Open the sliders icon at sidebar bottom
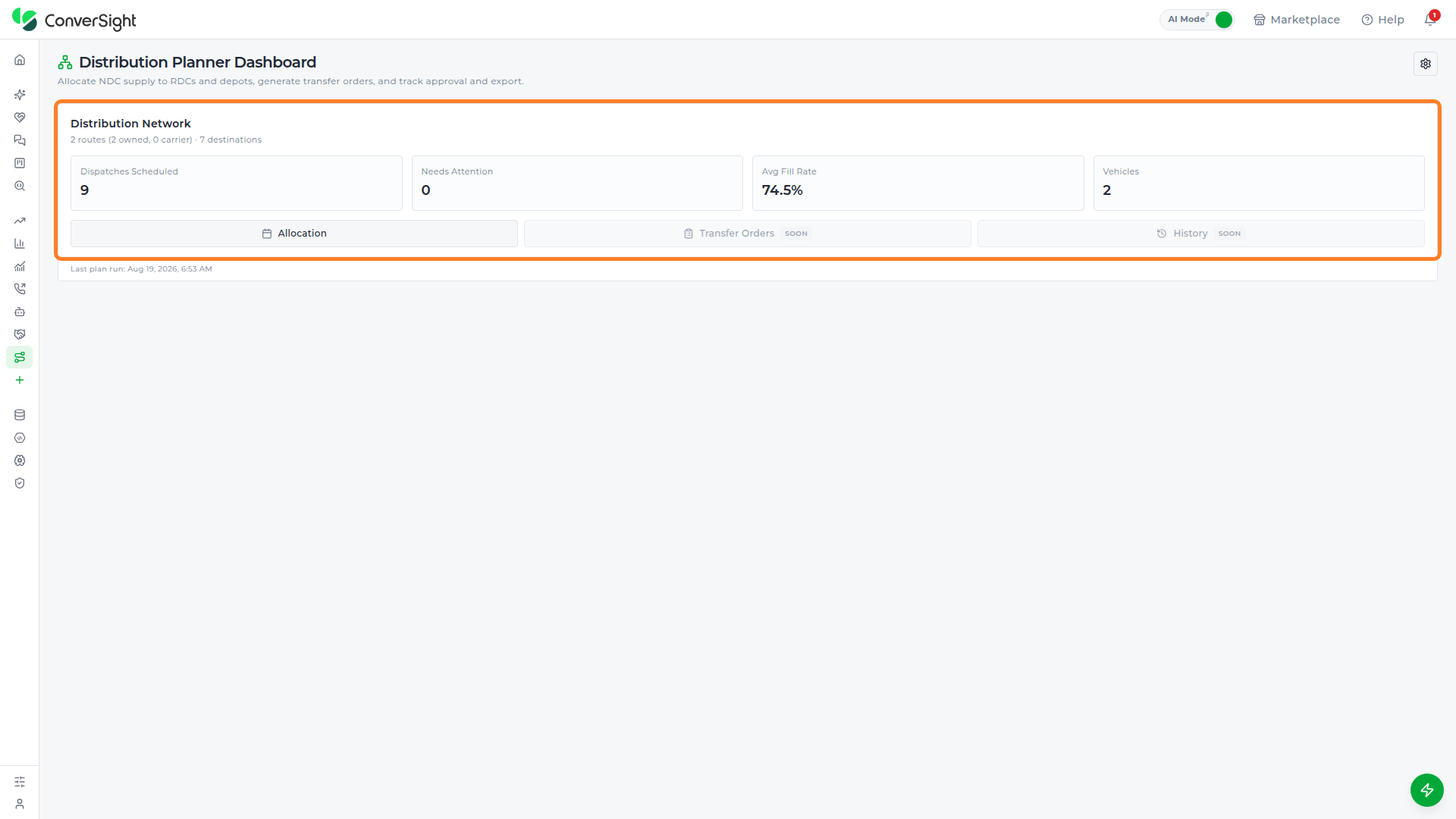This screenshot has width=1456, height=819. (20, 782)
